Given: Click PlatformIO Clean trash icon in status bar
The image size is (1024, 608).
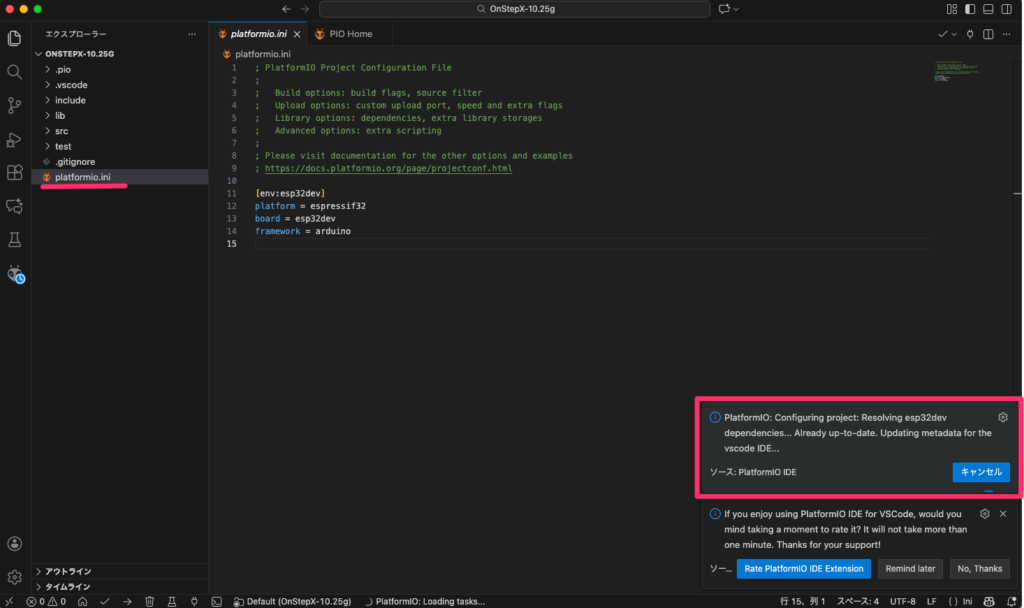Looking at the screenshot, I should (x=149, y=601).
